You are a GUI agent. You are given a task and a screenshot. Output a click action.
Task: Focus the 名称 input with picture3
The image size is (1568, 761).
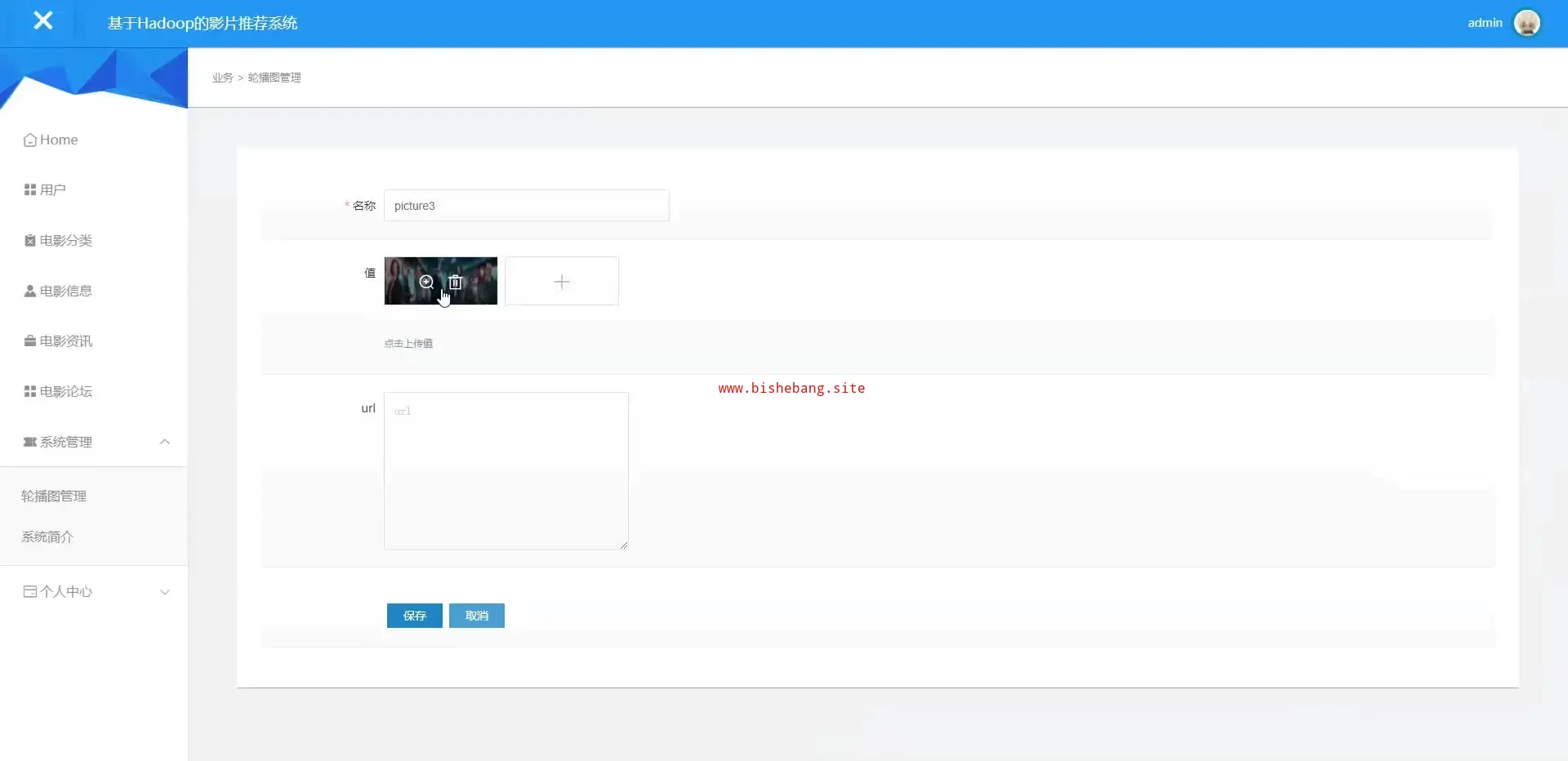527,206
